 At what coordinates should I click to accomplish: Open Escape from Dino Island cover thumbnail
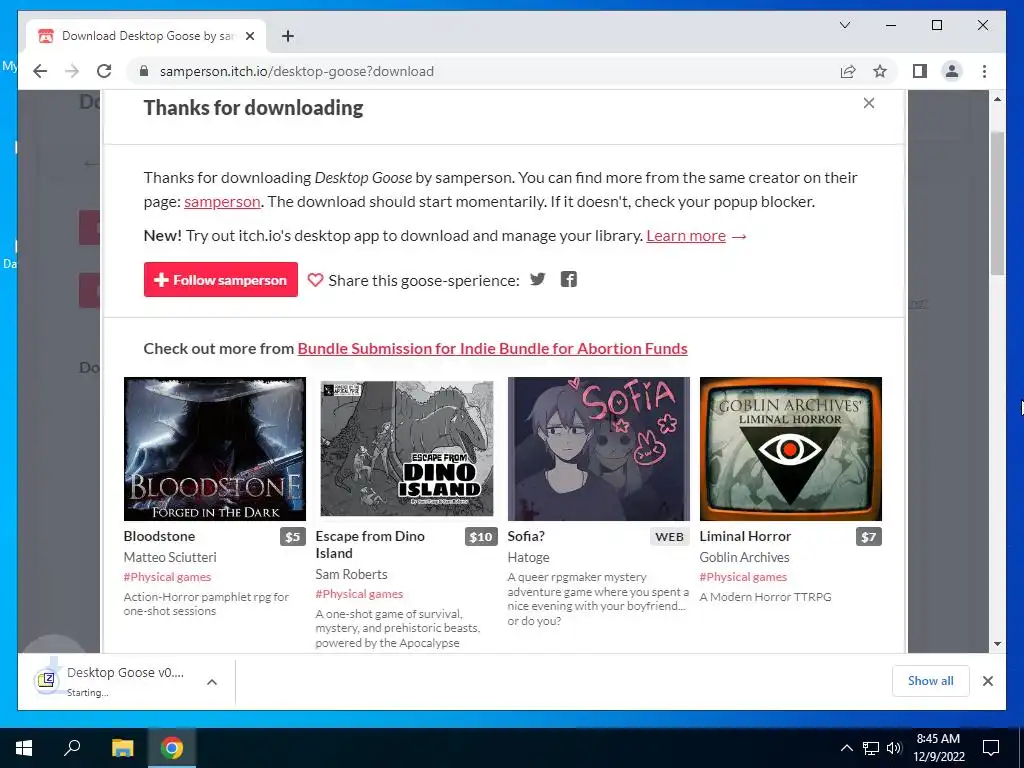pos(407,449)
